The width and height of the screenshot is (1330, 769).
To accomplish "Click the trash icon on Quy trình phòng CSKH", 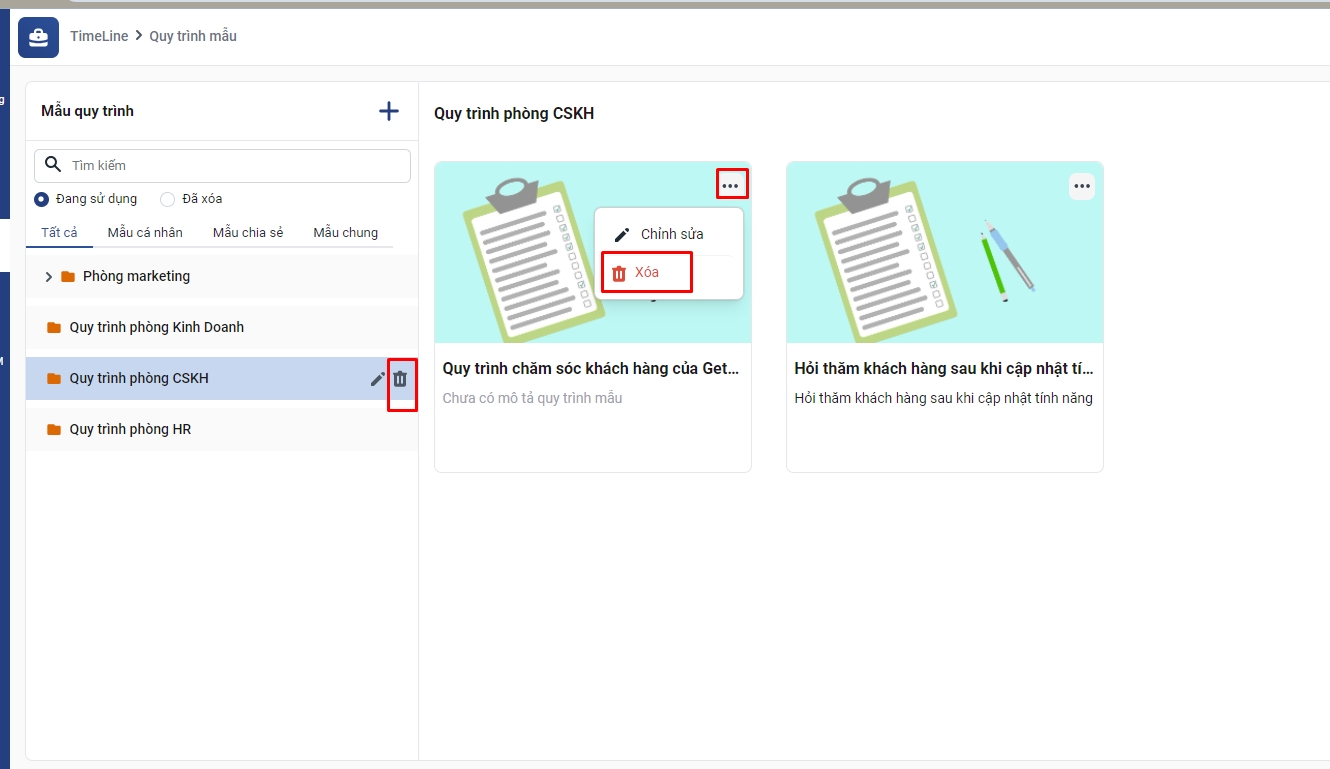I will 400,379.
